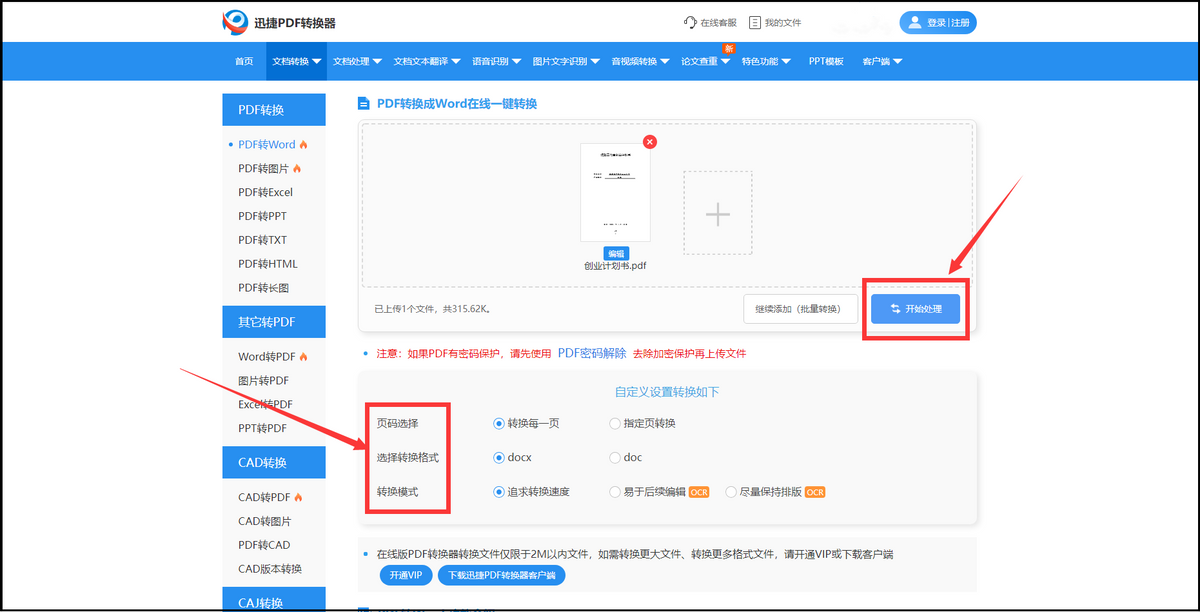Click the OCR badge next to 尽量保持排版
This screenshot has width=1200, height=612.
815,492
